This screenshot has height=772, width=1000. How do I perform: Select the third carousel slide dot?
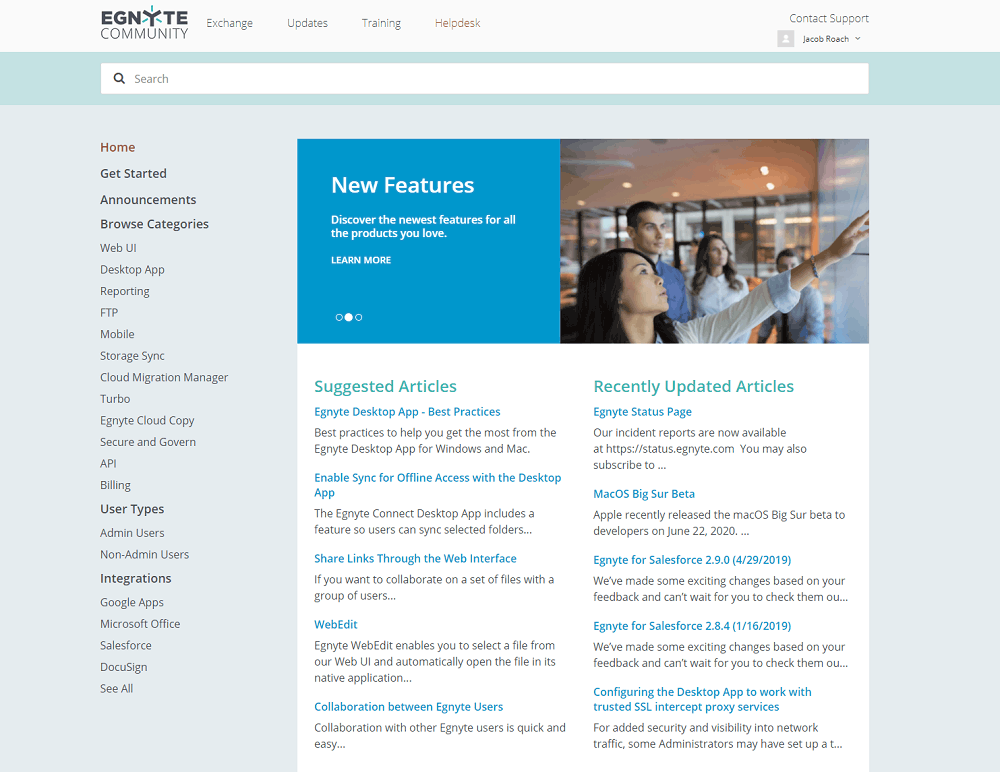click(358, 317)
